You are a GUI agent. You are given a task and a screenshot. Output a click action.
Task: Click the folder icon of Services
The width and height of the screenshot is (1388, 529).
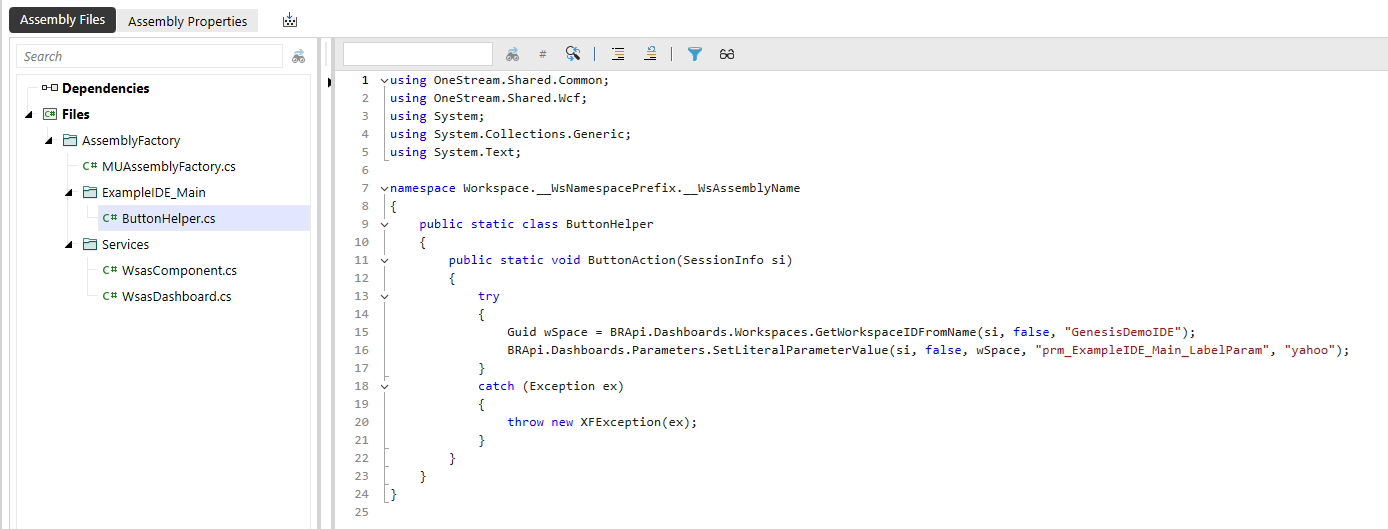pyautogui.click(x=90, y=245)
